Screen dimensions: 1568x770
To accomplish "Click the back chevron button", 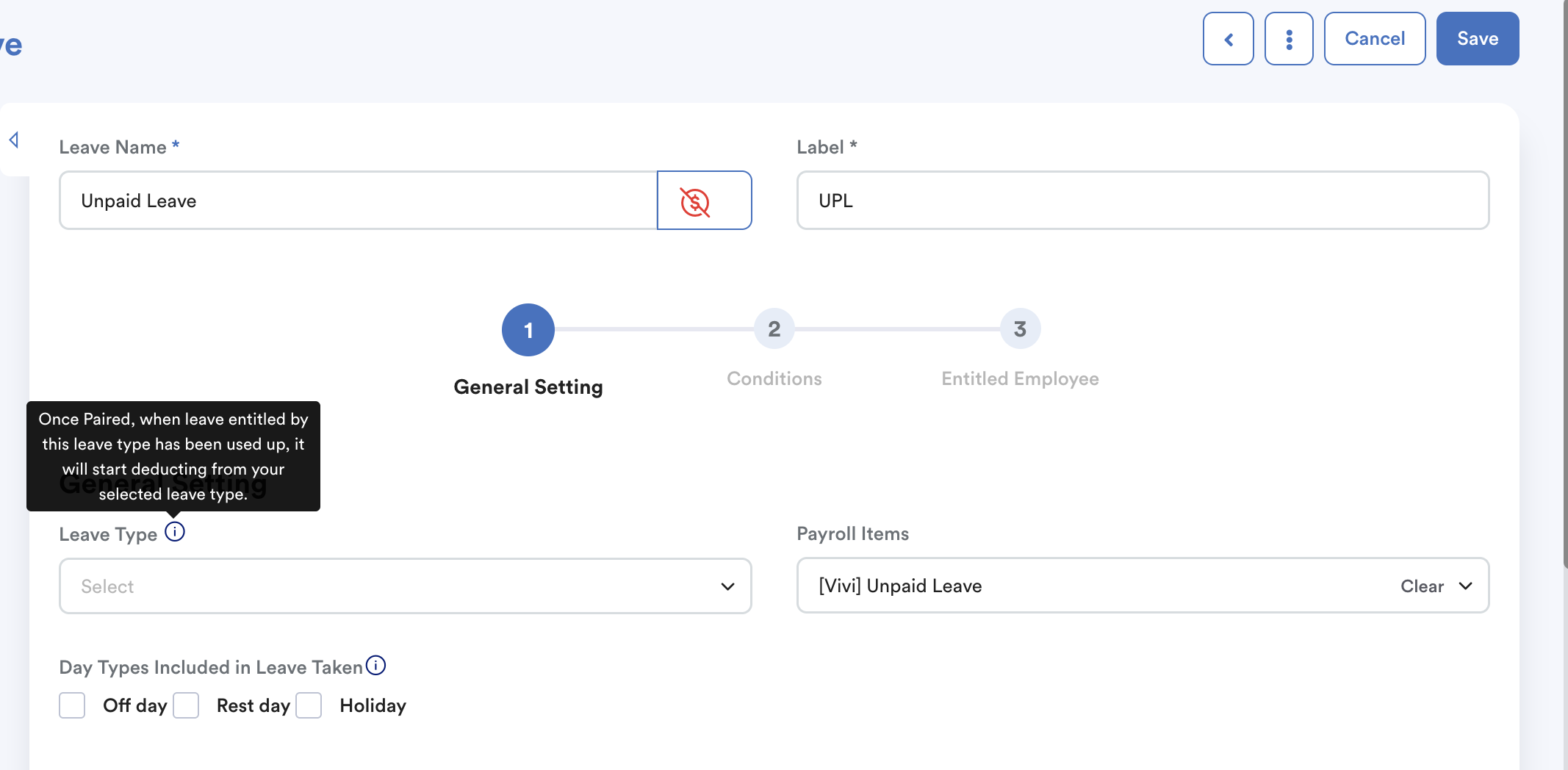I will [1228, 38].
